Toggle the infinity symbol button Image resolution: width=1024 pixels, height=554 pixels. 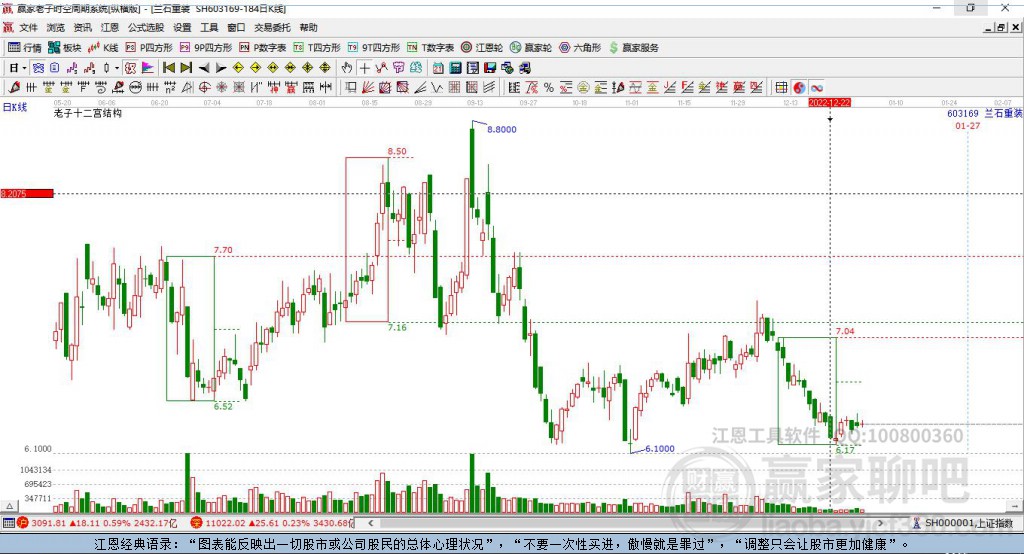click(x=816, y=87)
